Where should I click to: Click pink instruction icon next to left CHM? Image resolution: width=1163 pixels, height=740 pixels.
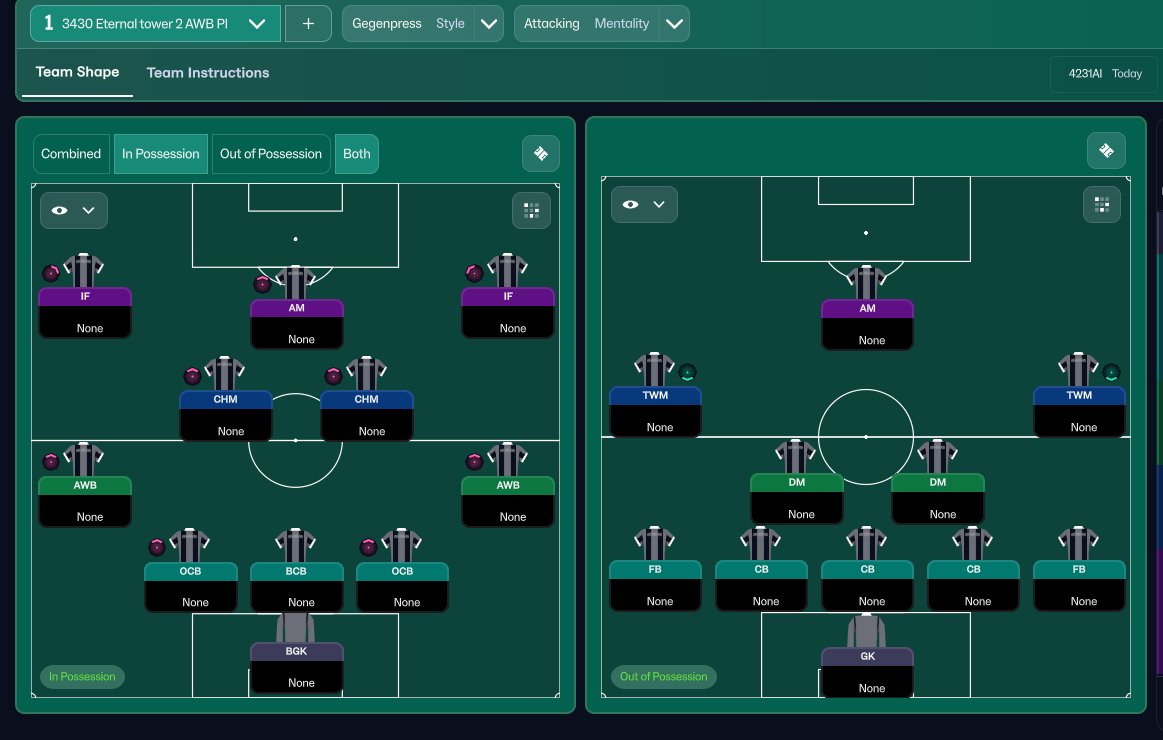click(x=192, y=376)
